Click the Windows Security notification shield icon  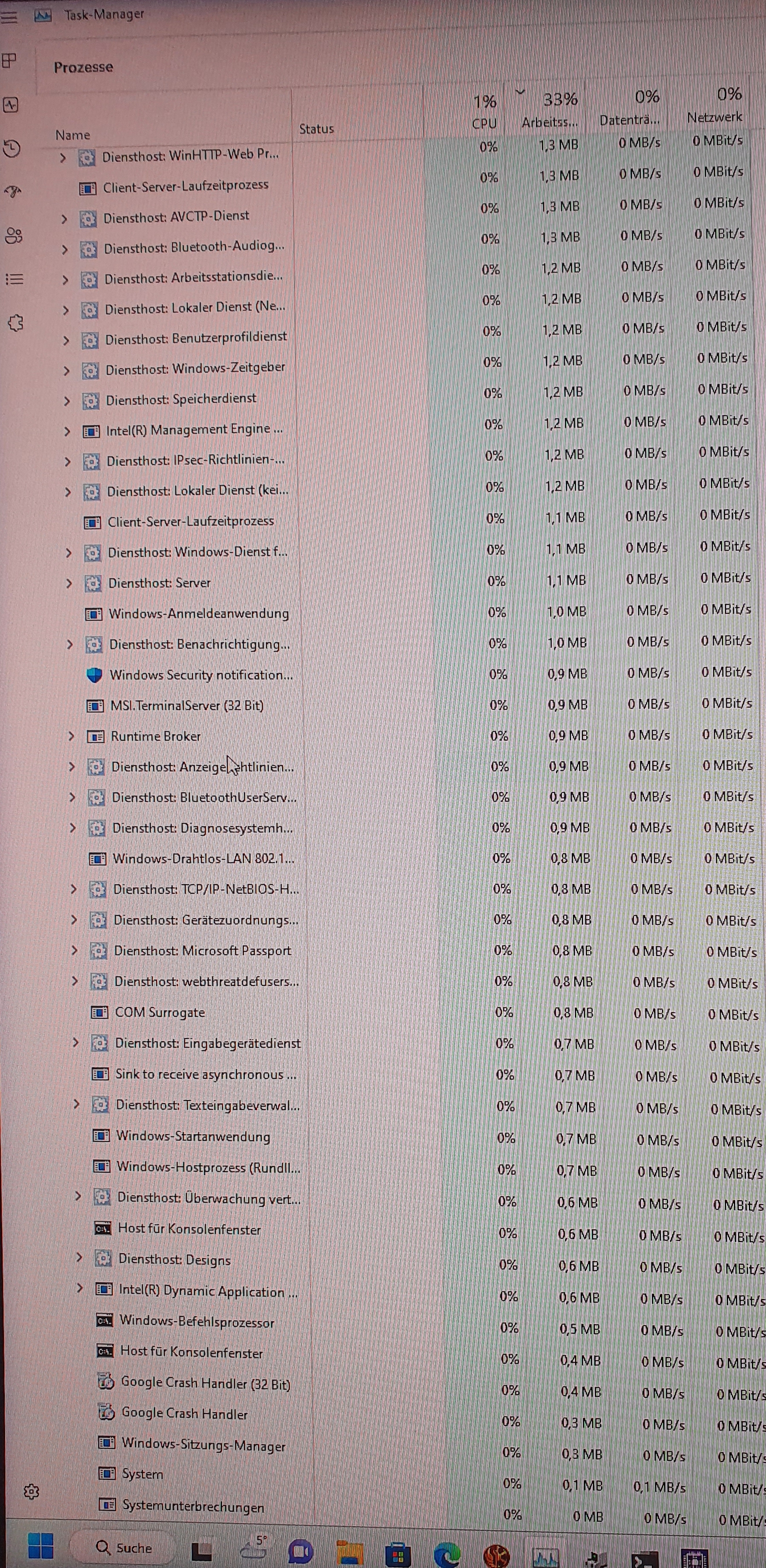click(x=94, y=675)
